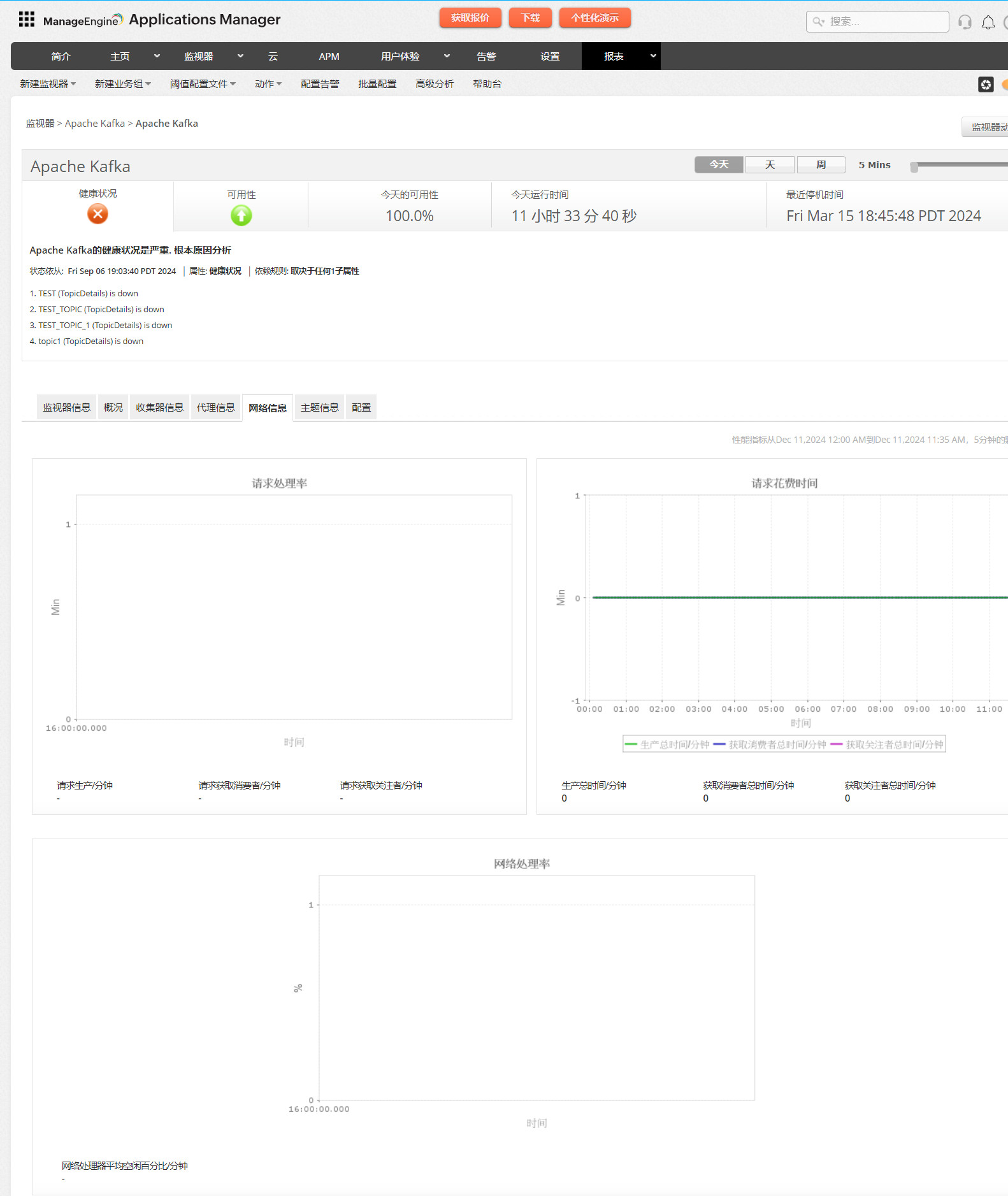Toggle 生产总时间/分钟 legend entry

click(x=667, y=744)
